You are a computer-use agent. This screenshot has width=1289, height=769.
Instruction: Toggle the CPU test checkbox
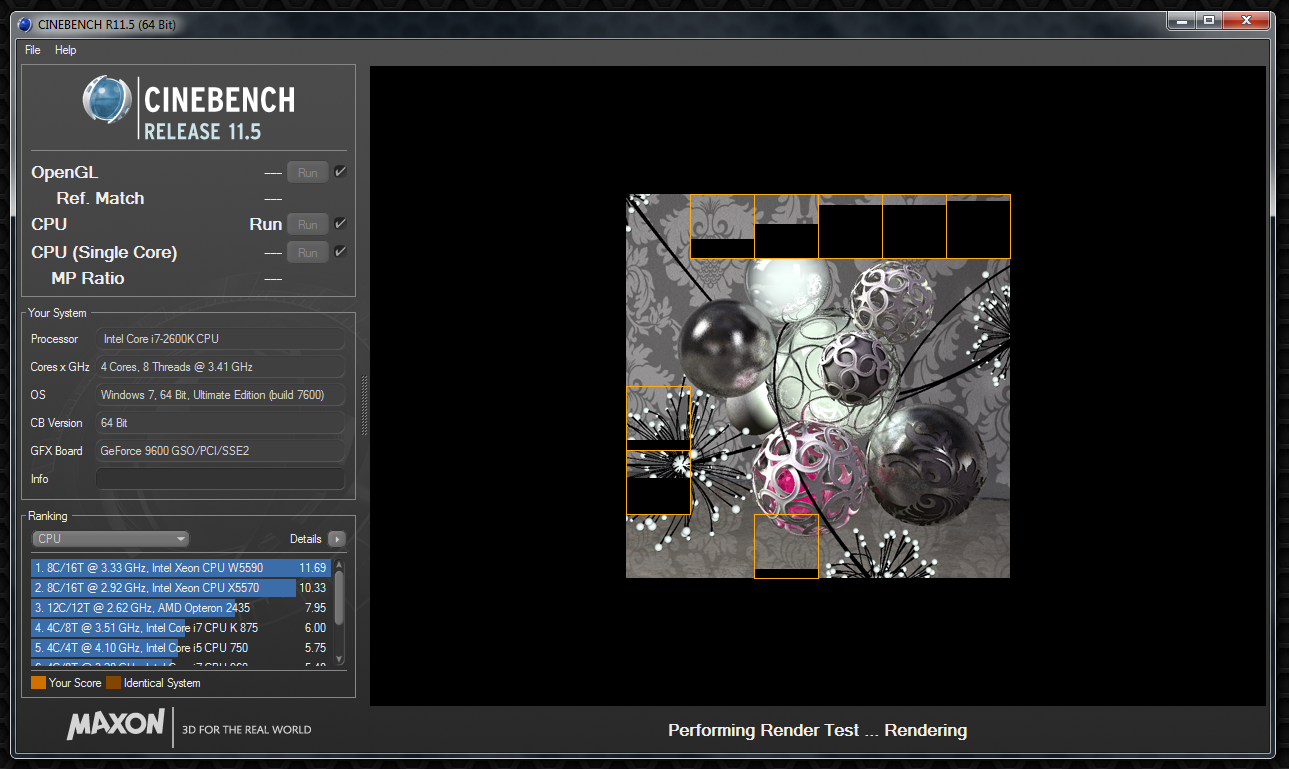tap(340, 224)
